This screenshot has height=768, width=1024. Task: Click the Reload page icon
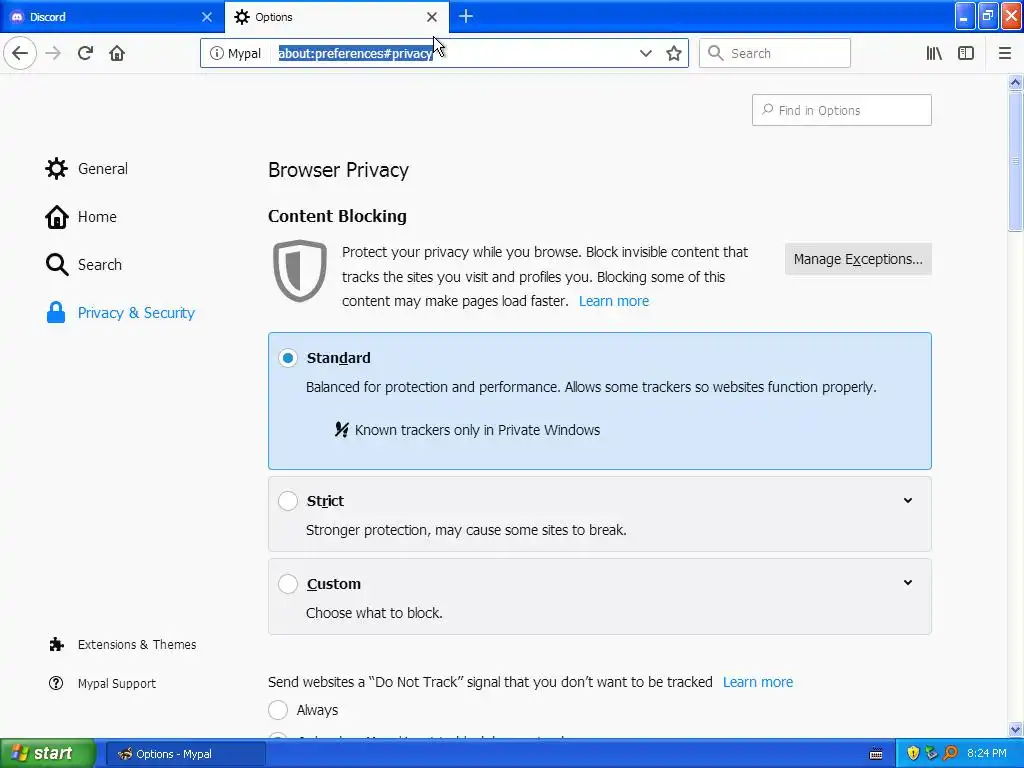point(85,53)
